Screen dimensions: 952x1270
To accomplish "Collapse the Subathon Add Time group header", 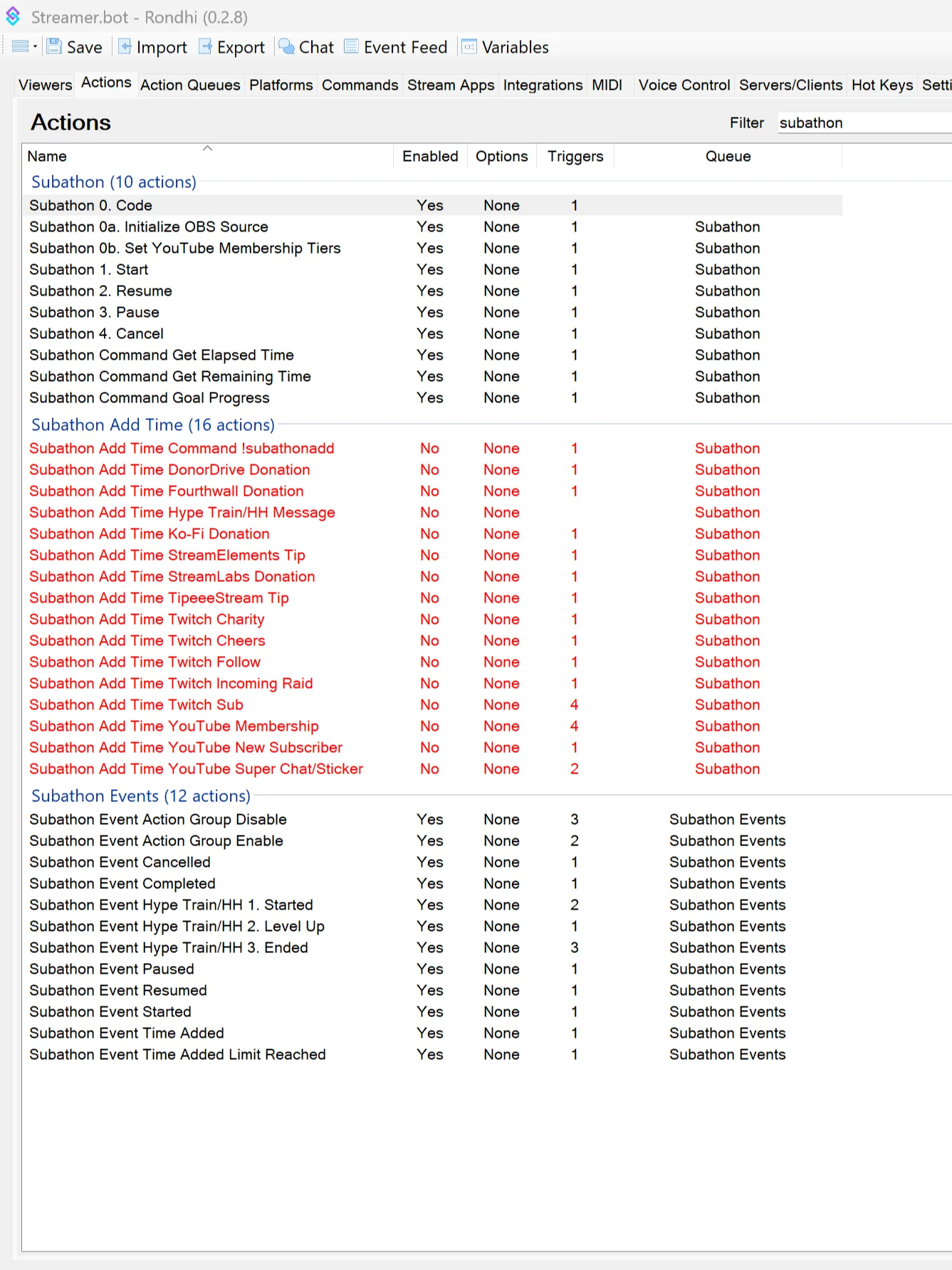I will tap(152, 425).
